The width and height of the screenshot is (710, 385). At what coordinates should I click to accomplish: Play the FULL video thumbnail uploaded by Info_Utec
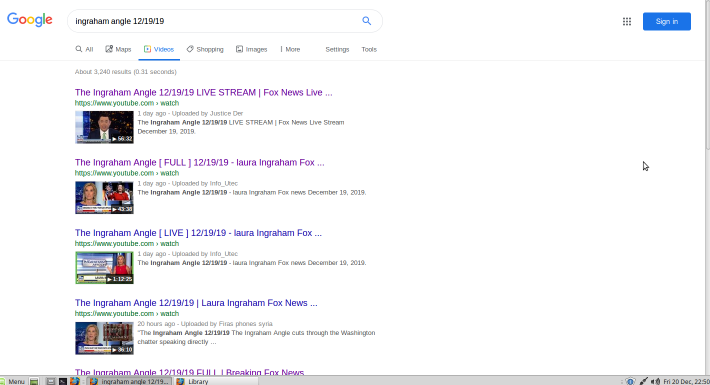point(104,197)
